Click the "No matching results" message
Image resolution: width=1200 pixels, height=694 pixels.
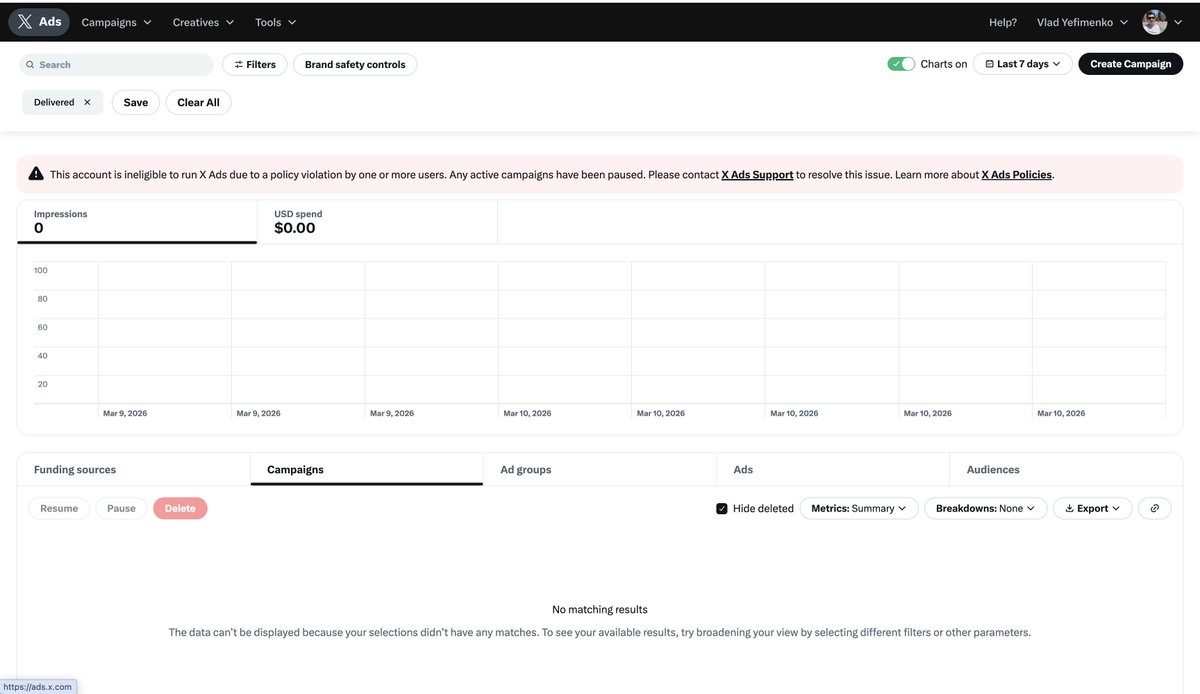tap(600, 609)
